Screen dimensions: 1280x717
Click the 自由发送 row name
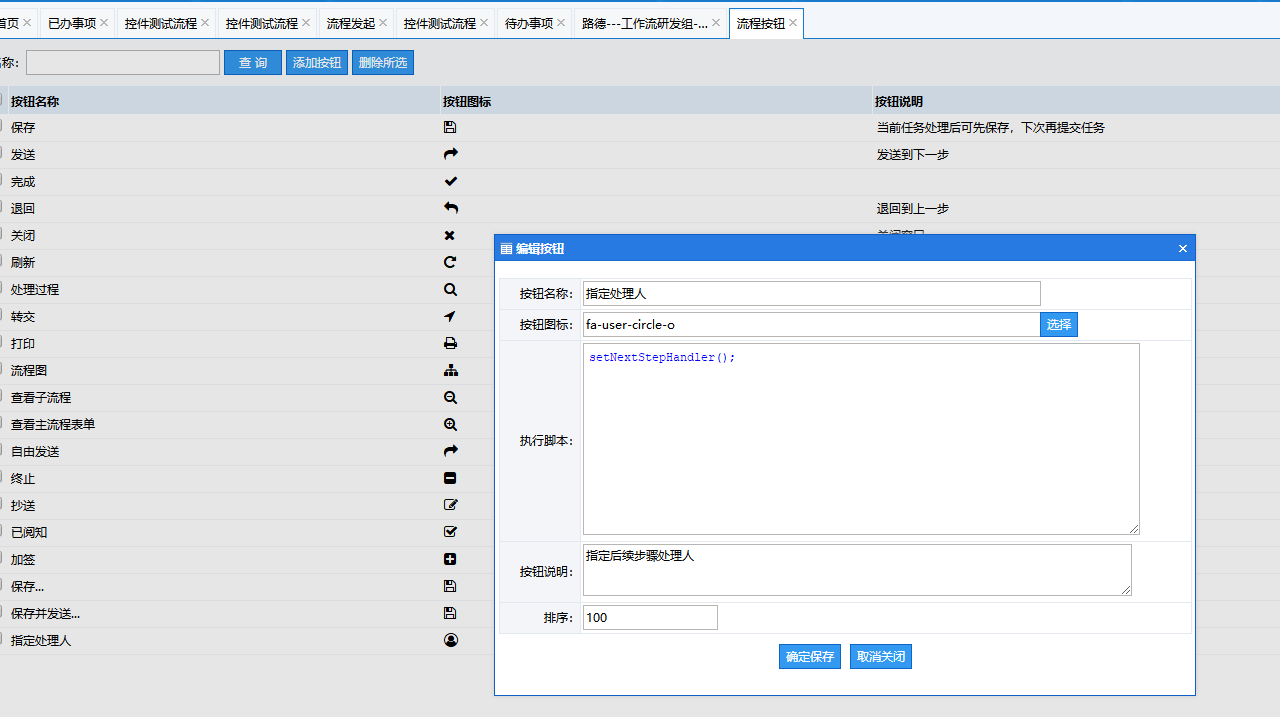tap(35, 452)
